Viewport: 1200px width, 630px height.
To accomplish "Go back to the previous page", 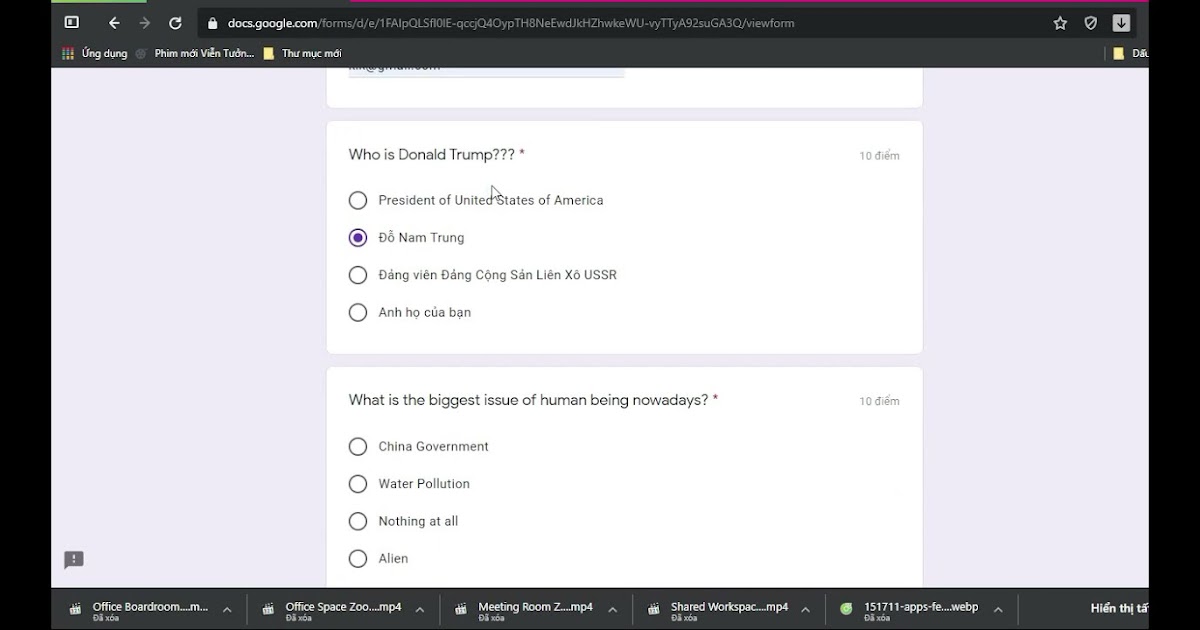I will pos(114,23).
